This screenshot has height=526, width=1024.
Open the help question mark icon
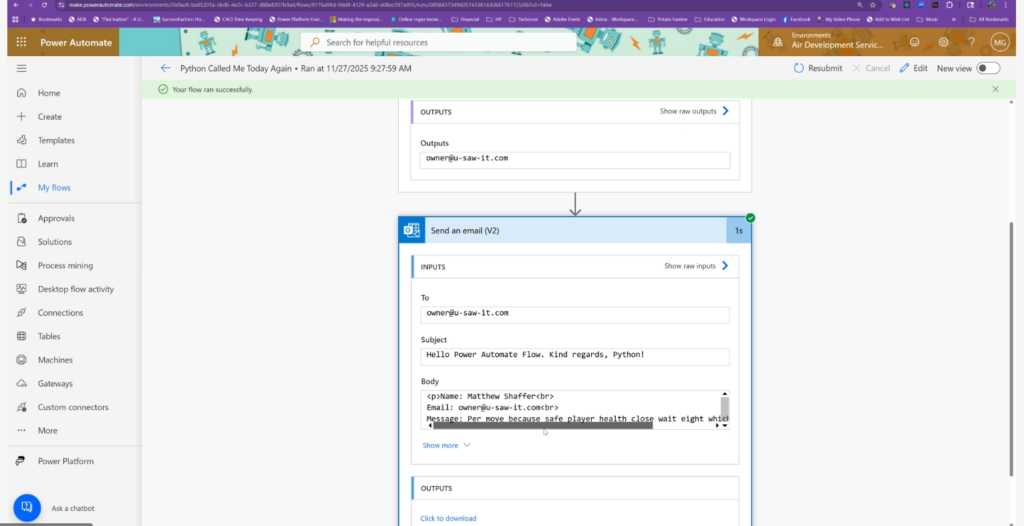click(971, 42)
